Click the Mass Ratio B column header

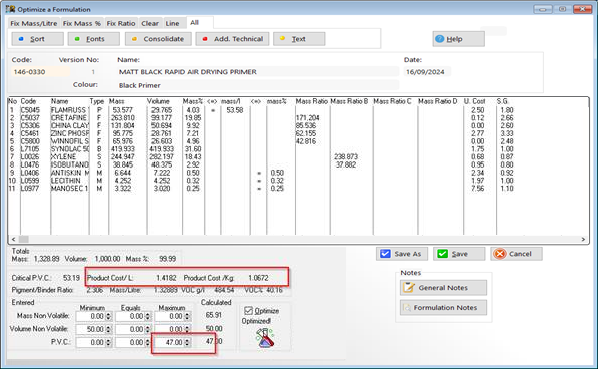click(349, 101)
